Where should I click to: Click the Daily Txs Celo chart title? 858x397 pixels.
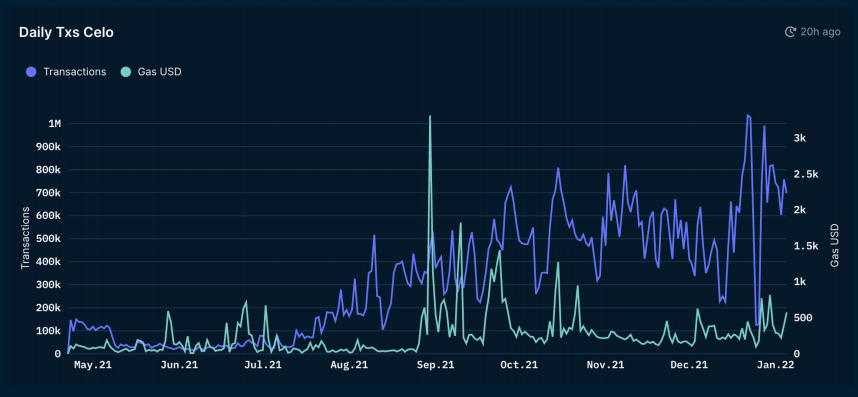click(66, 32)
